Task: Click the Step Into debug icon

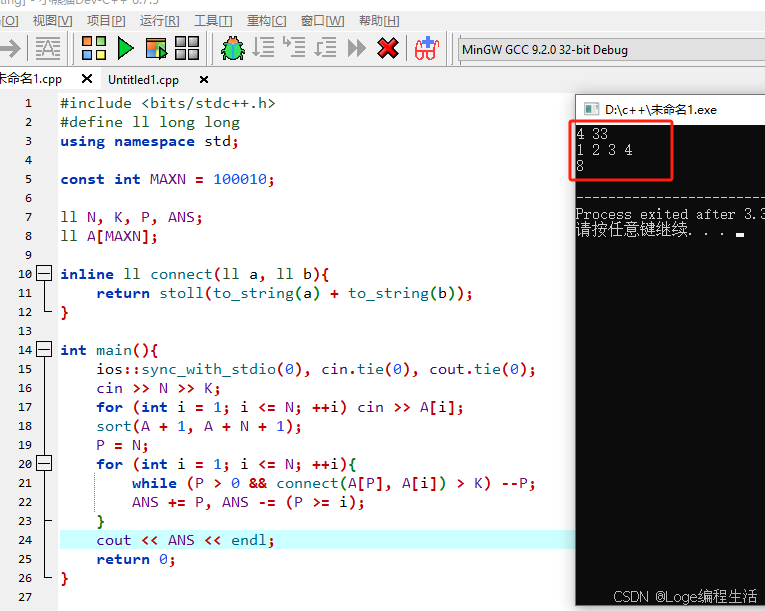Action: click(x=294, y=48)
